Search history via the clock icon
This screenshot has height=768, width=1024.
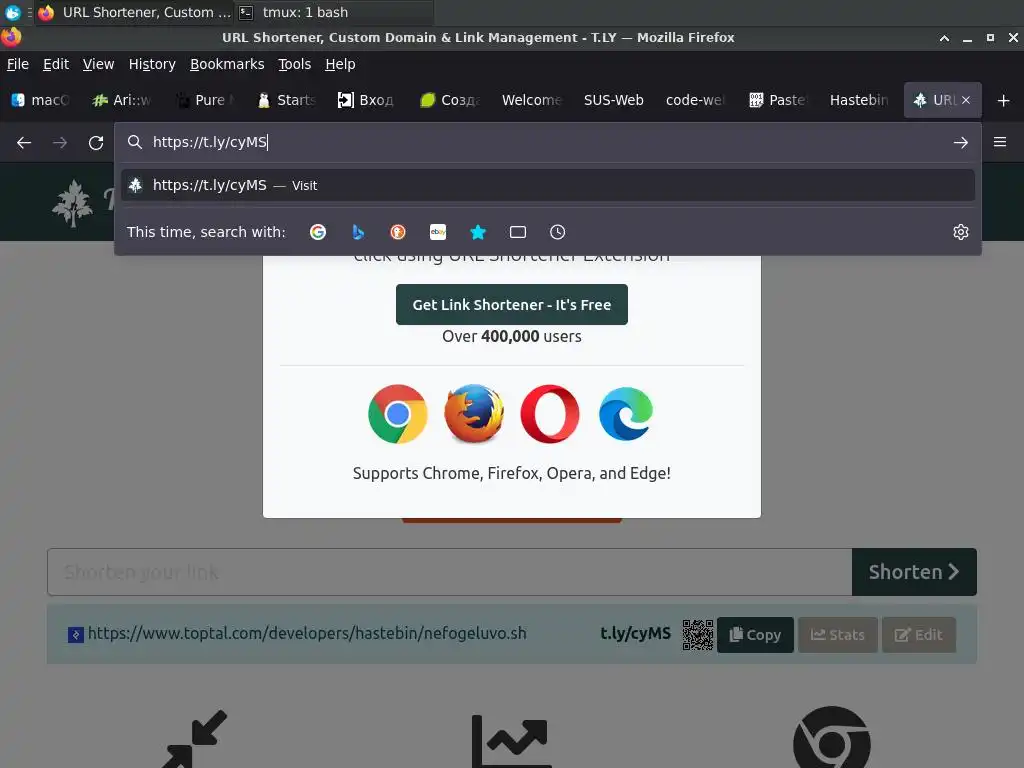coord(557,232)
